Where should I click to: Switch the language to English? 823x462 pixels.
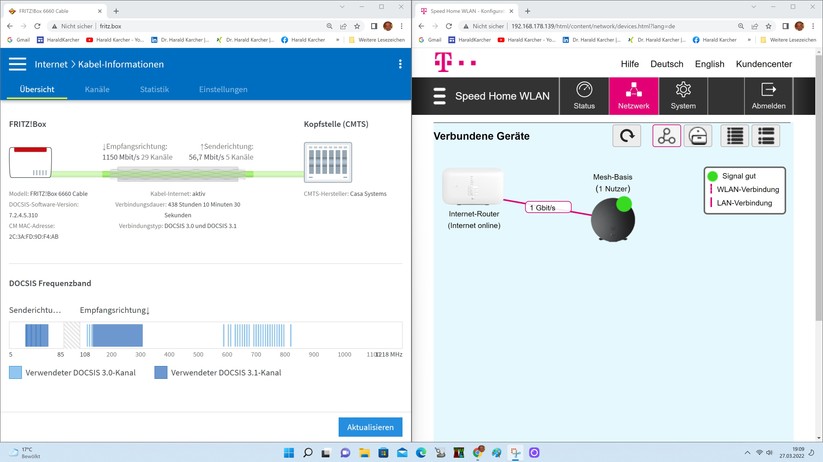[x=710, y=64]
